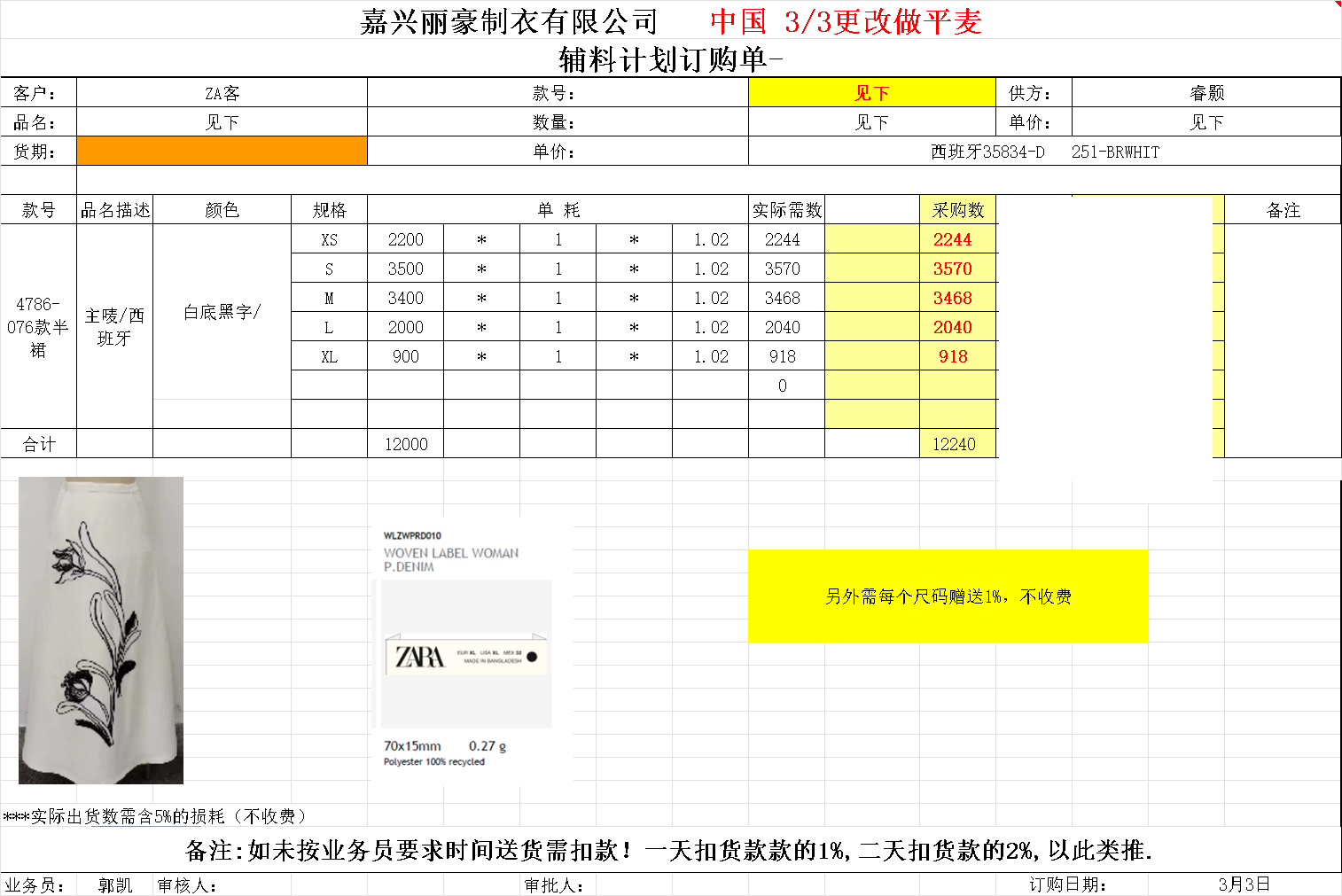
Task: Click the 采购数 column header
Action: pos(957,210)
